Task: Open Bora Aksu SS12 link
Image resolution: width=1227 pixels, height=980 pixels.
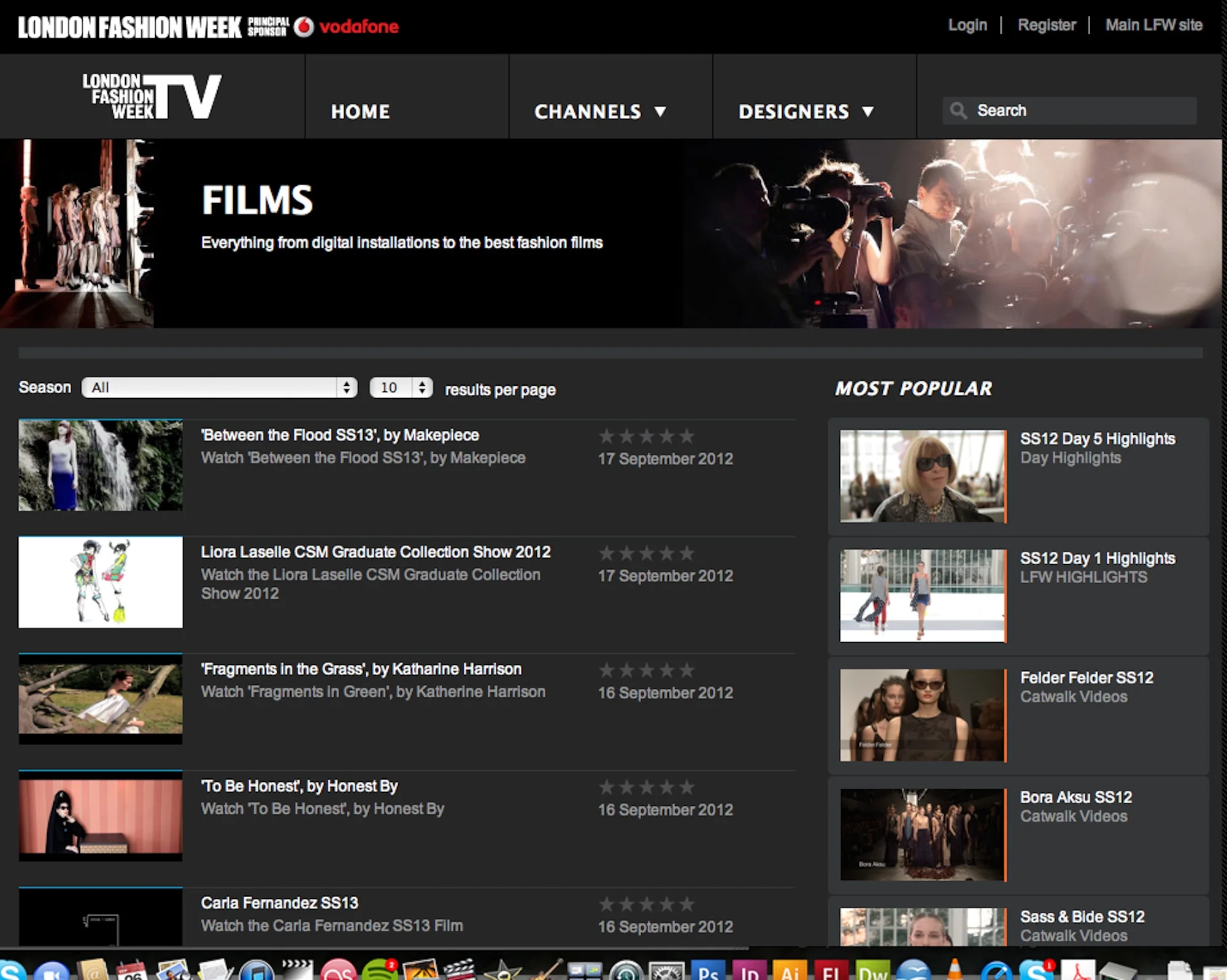Action: pyautogui.click(x=1076, y=797)
